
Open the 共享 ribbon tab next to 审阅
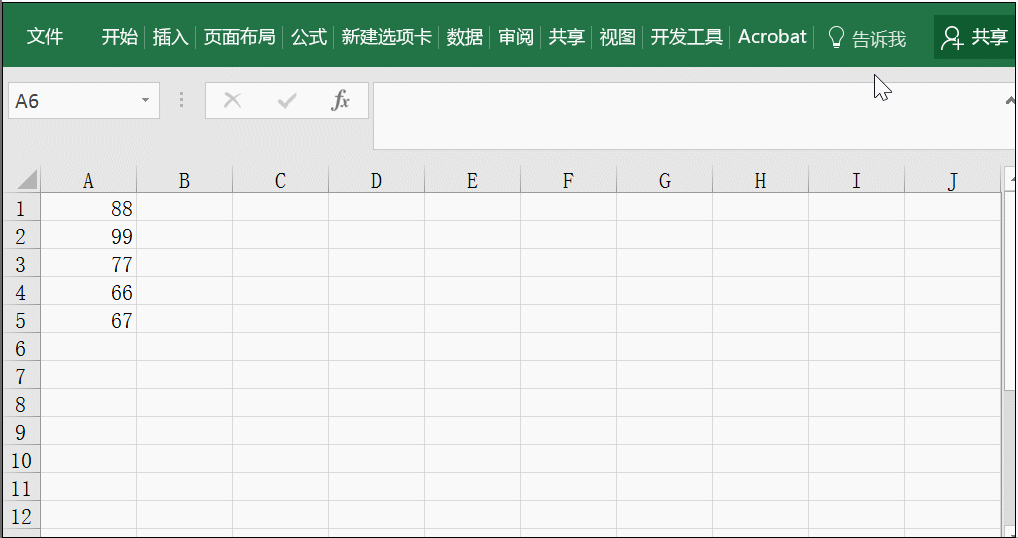(x=566, y=37)
